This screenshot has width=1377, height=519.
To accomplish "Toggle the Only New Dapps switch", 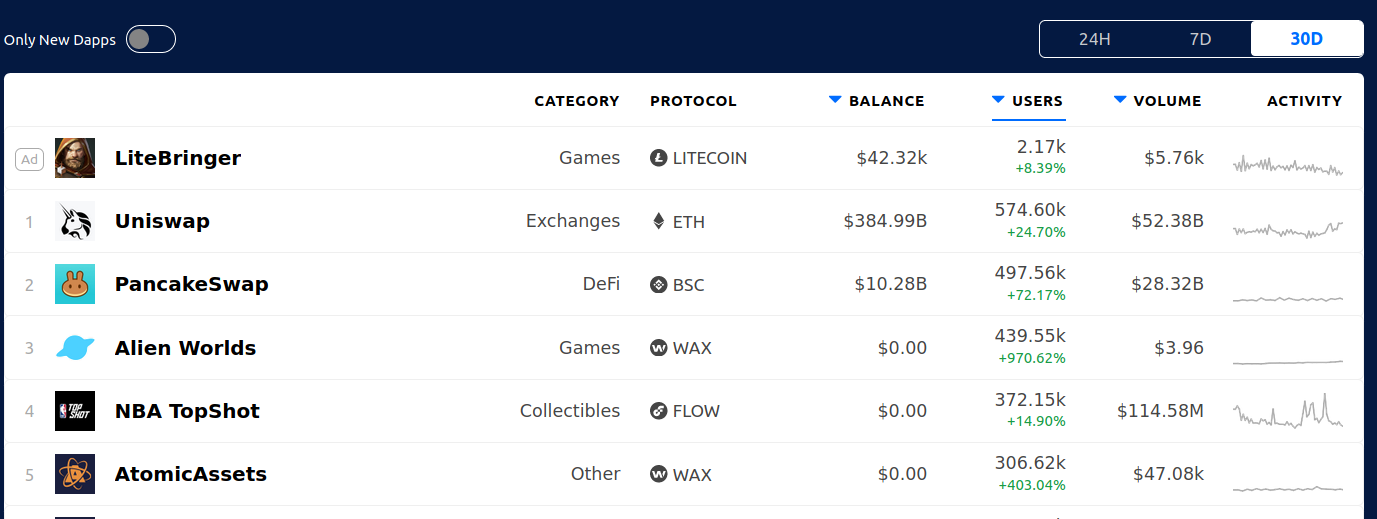I will point(151,39).
